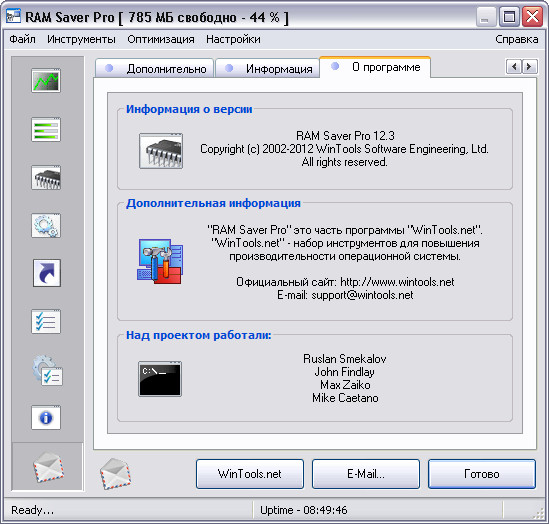Click the RAM Saver Pro title bar icon

tap(13, 16)
